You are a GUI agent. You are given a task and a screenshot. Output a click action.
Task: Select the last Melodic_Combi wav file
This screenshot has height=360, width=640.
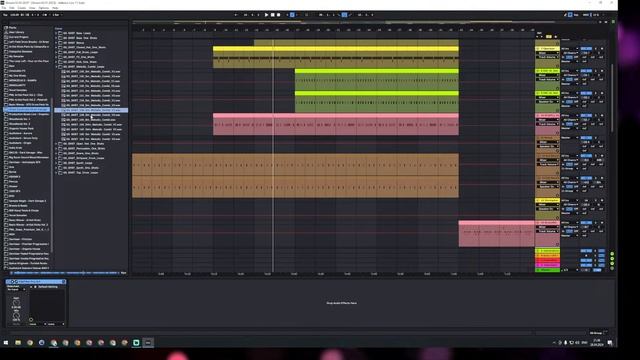[91, 139]
